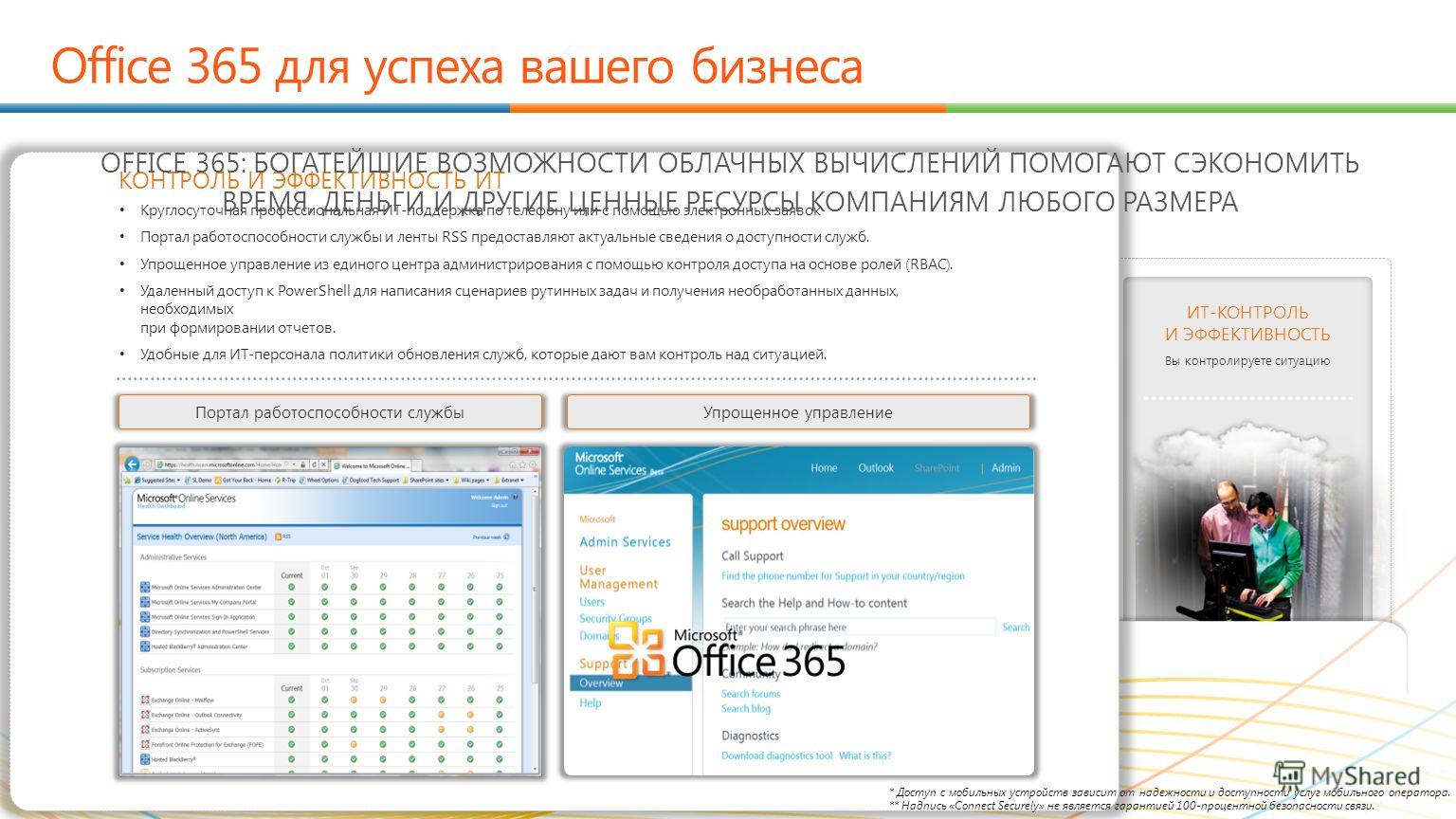This screenshot has width=1456, height=819.
Task: Click the help icon next to Welcome Admin
Action: (517, 498)
